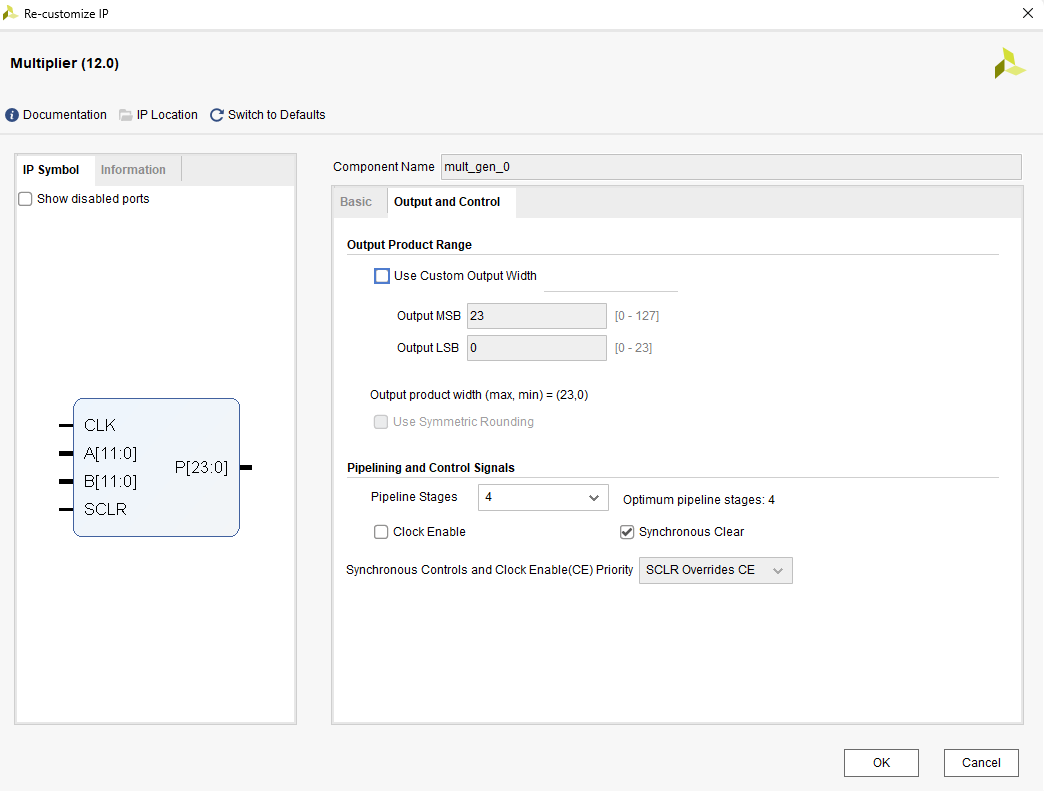This screenshot has height=791, width=1044.
Task: Click the Switch to Defaults refresh icon
Action: tap(216, 115)
